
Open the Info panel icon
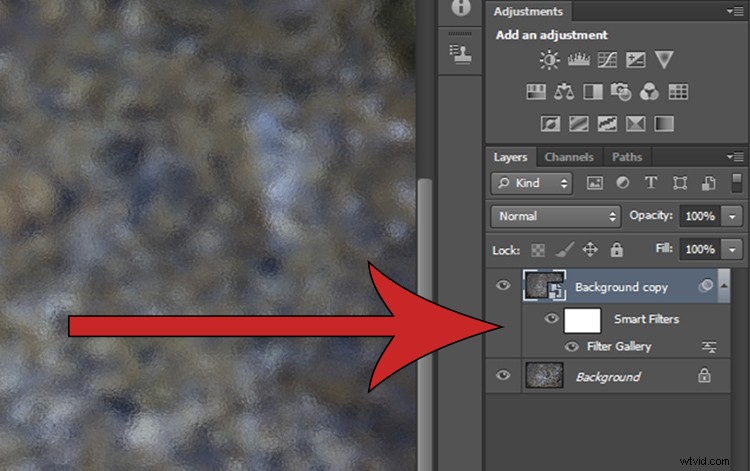[461, 7]
